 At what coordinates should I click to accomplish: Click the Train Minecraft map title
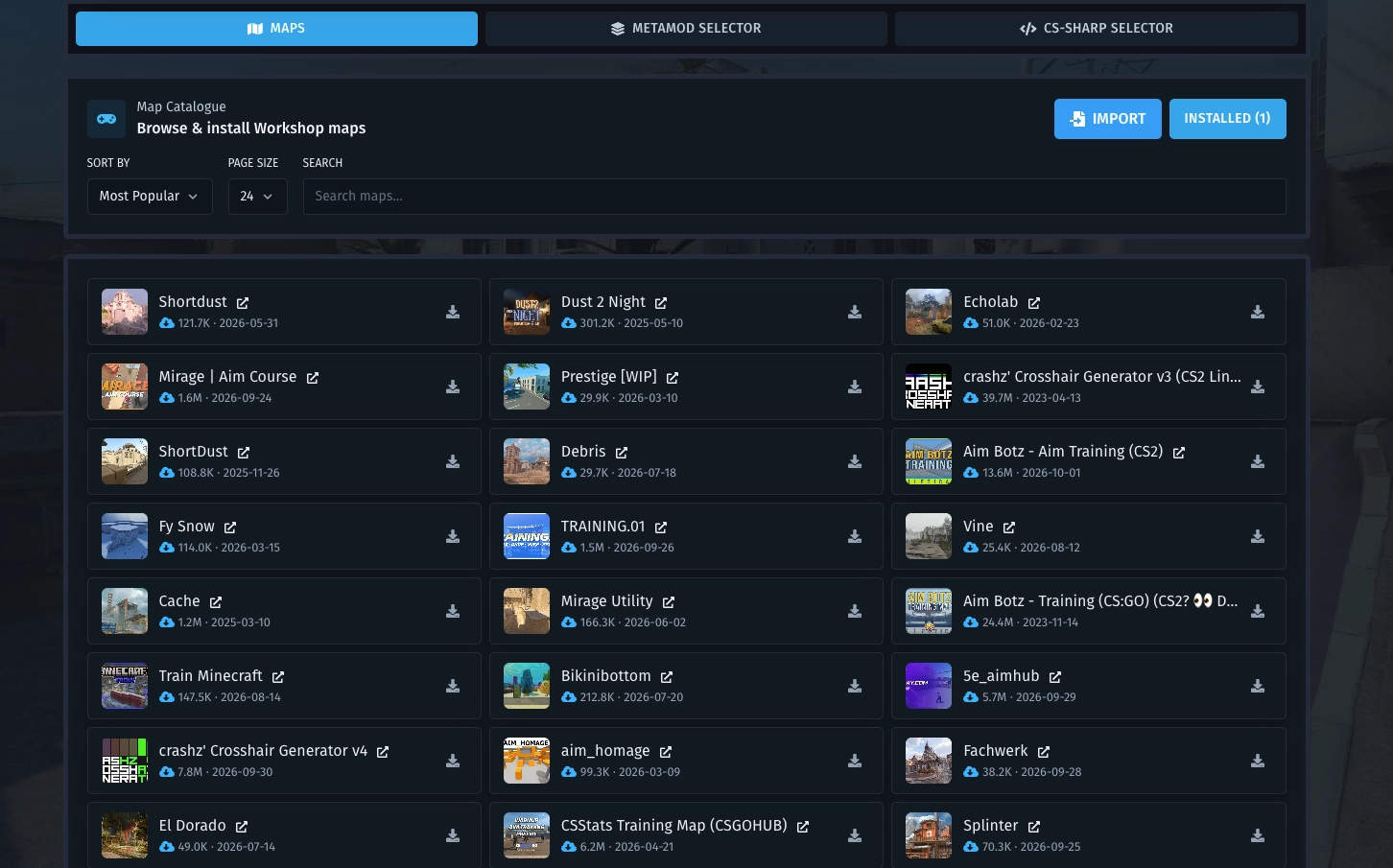[x=211, y=676]
